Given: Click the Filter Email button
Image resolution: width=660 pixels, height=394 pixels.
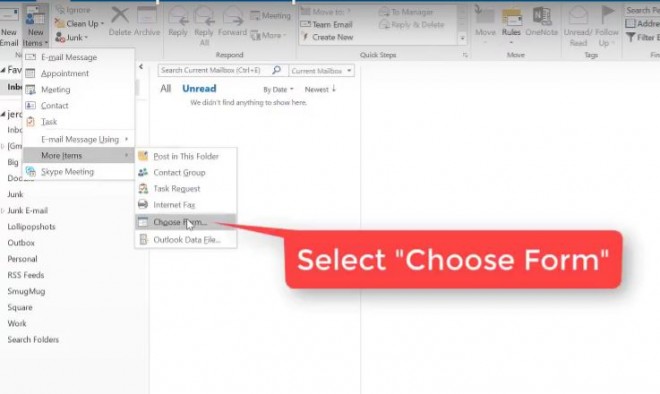Looking at the screenshot, I should point(643,37).
